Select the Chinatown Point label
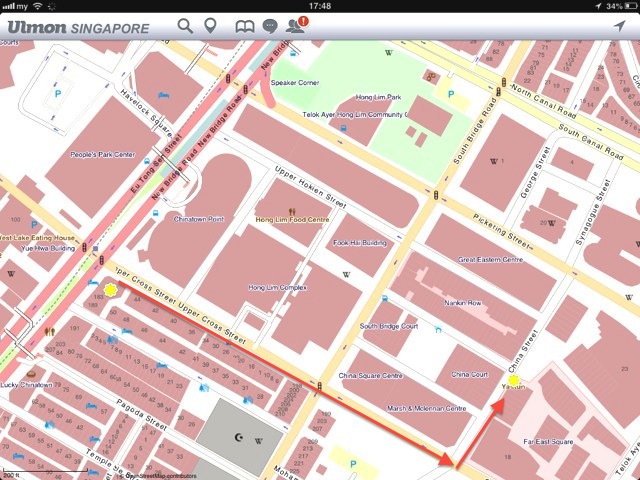Screen dimensions: 640x480 pos(199,219)
